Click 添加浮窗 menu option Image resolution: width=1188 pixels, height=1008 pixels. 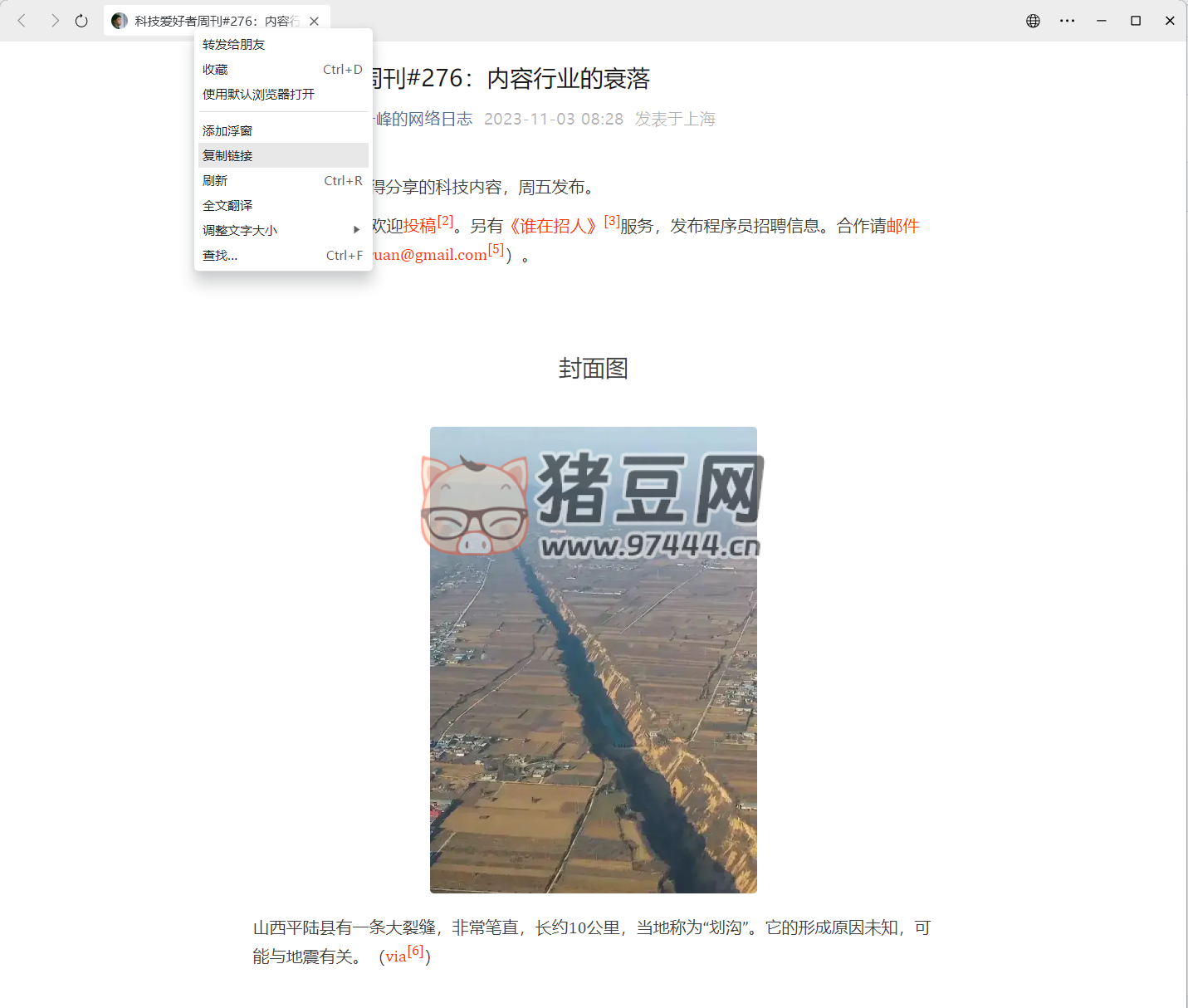tap(227, 131)
